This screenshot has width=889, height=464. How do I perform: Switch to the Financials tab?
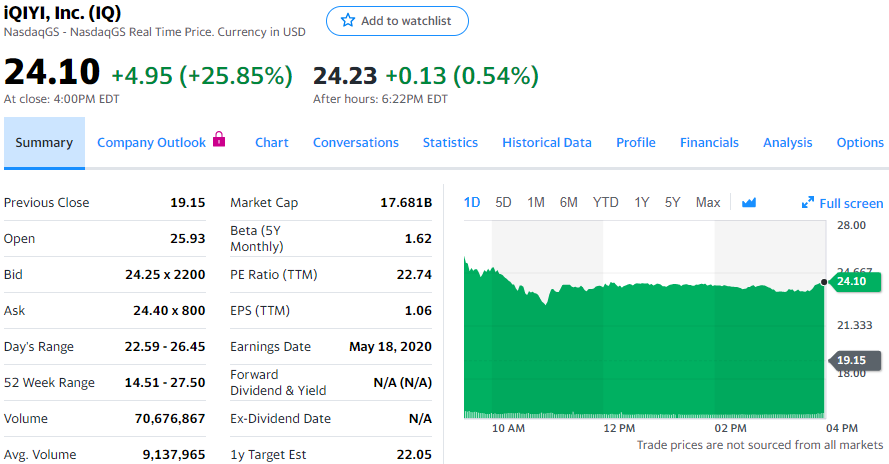pyautogui.click(x=709, y=142)
